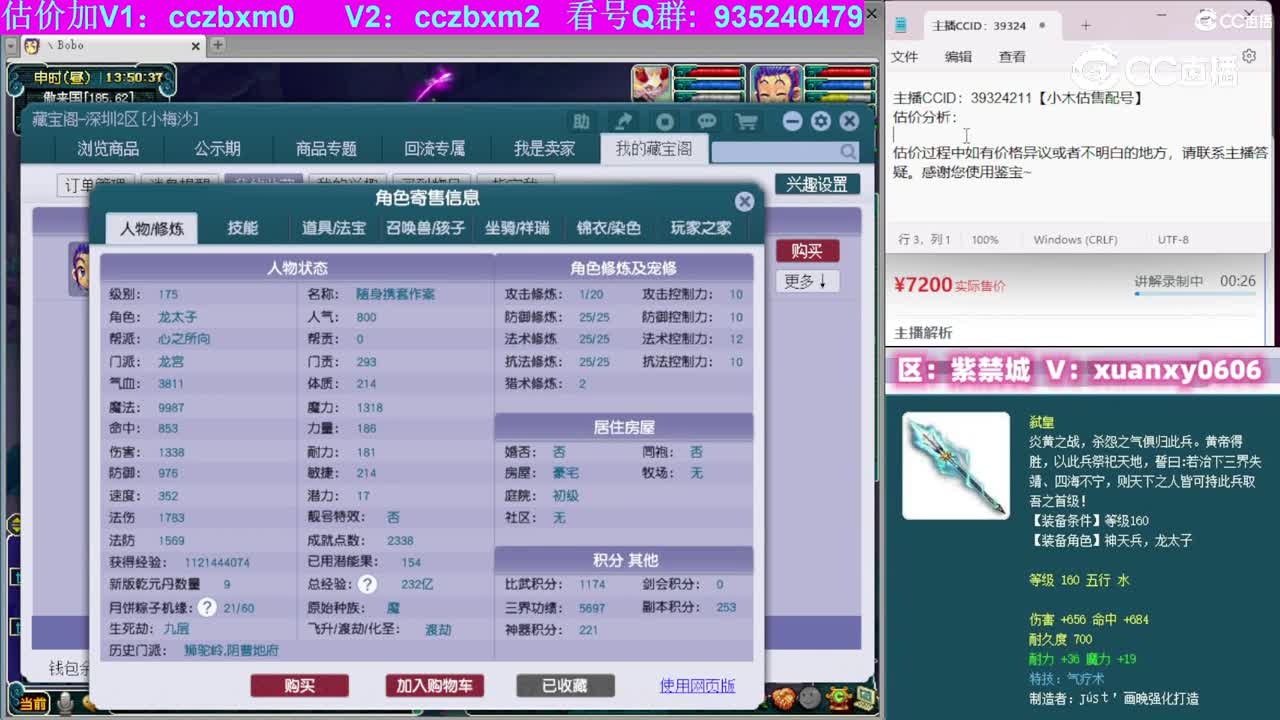The width and height of the screenshot is (1280, 720).
Task: Click the 购买 button at dialog bottom
Action: 300,685
